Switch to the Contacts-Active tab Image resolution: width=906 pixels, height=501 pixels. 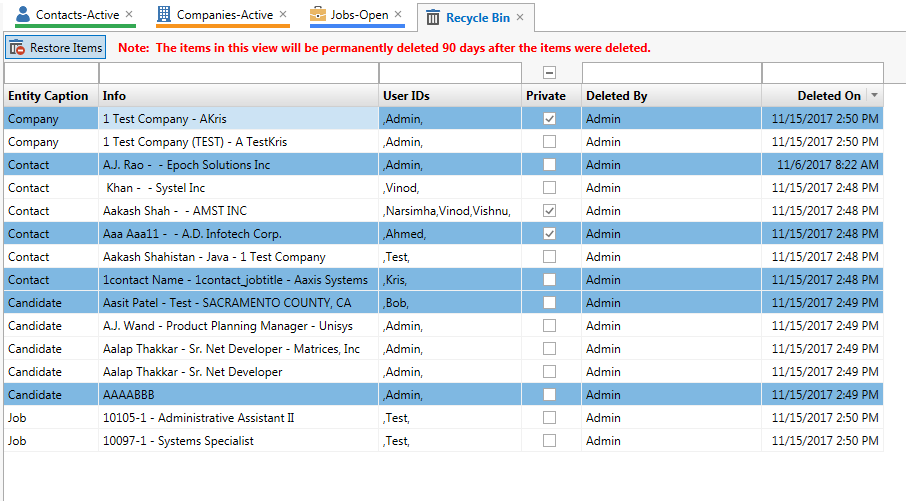[x=77, y=14]
